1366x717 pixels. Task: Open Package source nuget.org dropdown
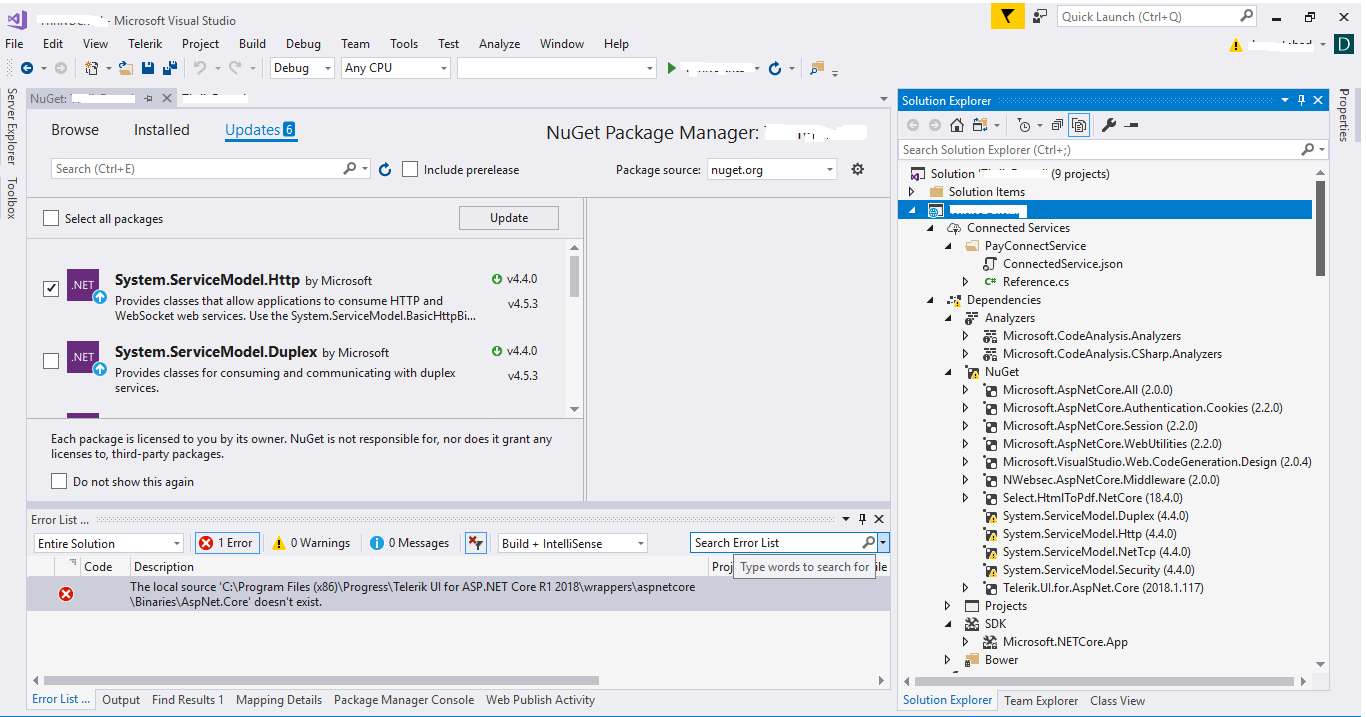772,169
